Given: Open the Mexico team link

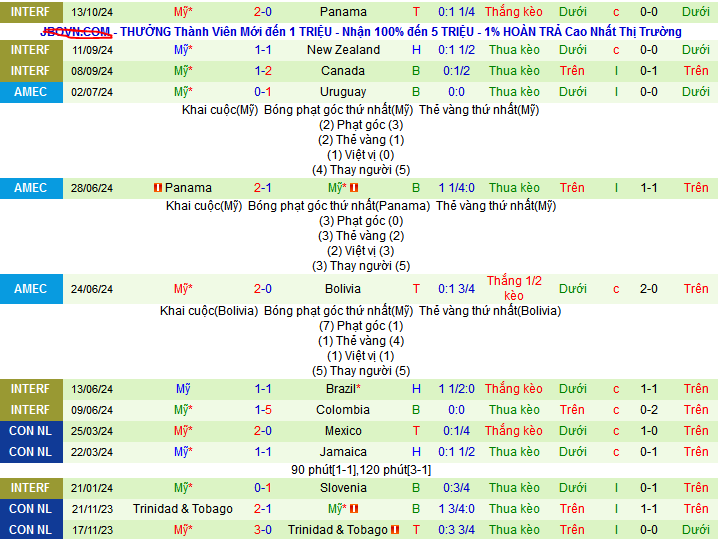Looking at the screenshot, I should coord(343,431).
